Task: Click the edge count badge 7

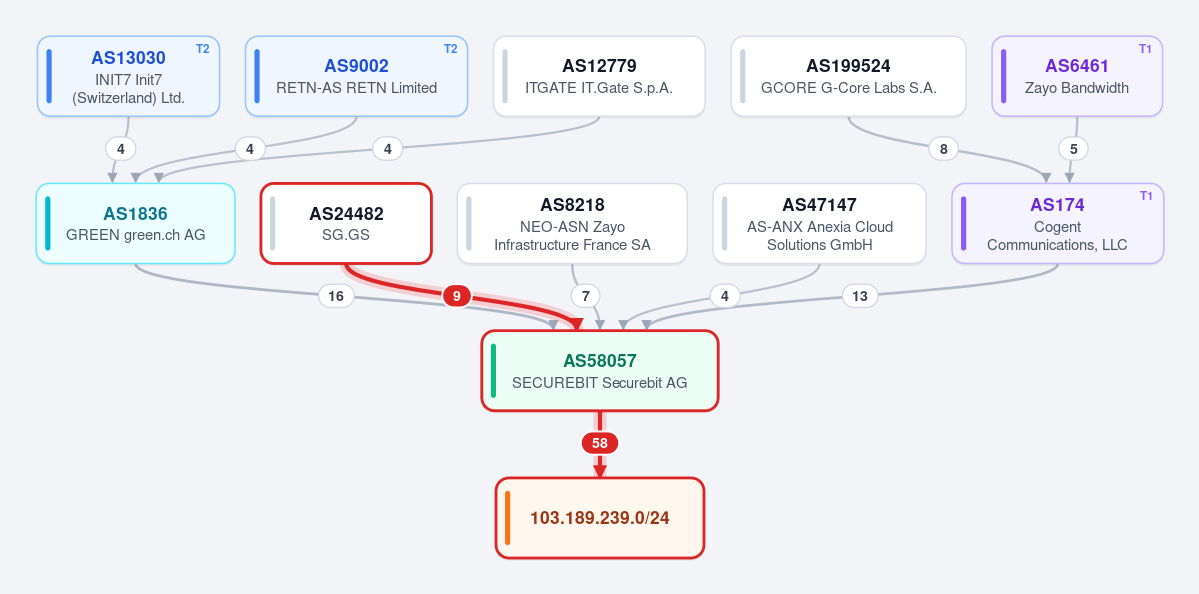Action: pyautogui.click(x=585, y=296)
